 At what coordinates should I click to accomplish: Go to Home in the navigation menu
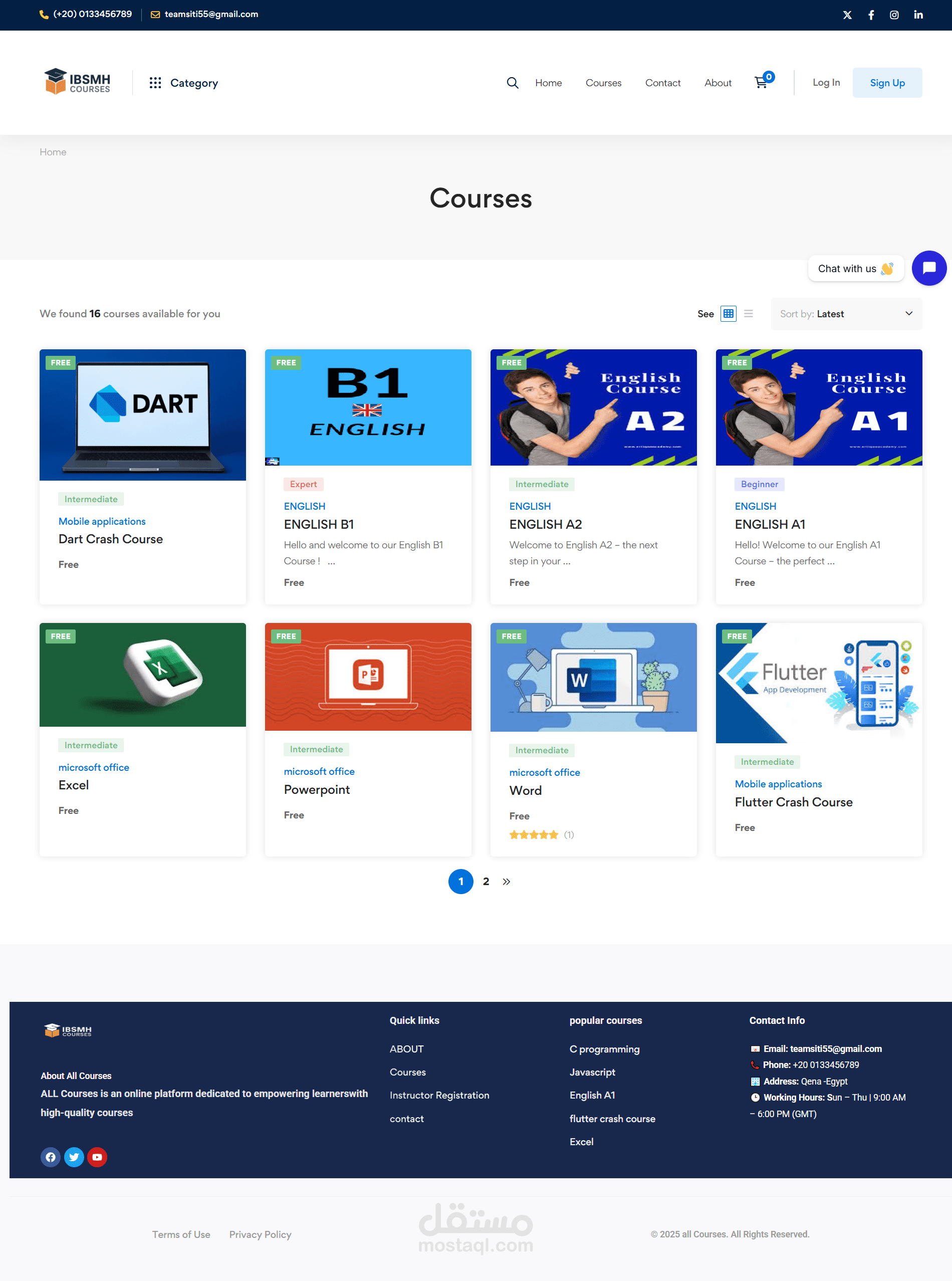pyautogui.click(x=548, y=83)
